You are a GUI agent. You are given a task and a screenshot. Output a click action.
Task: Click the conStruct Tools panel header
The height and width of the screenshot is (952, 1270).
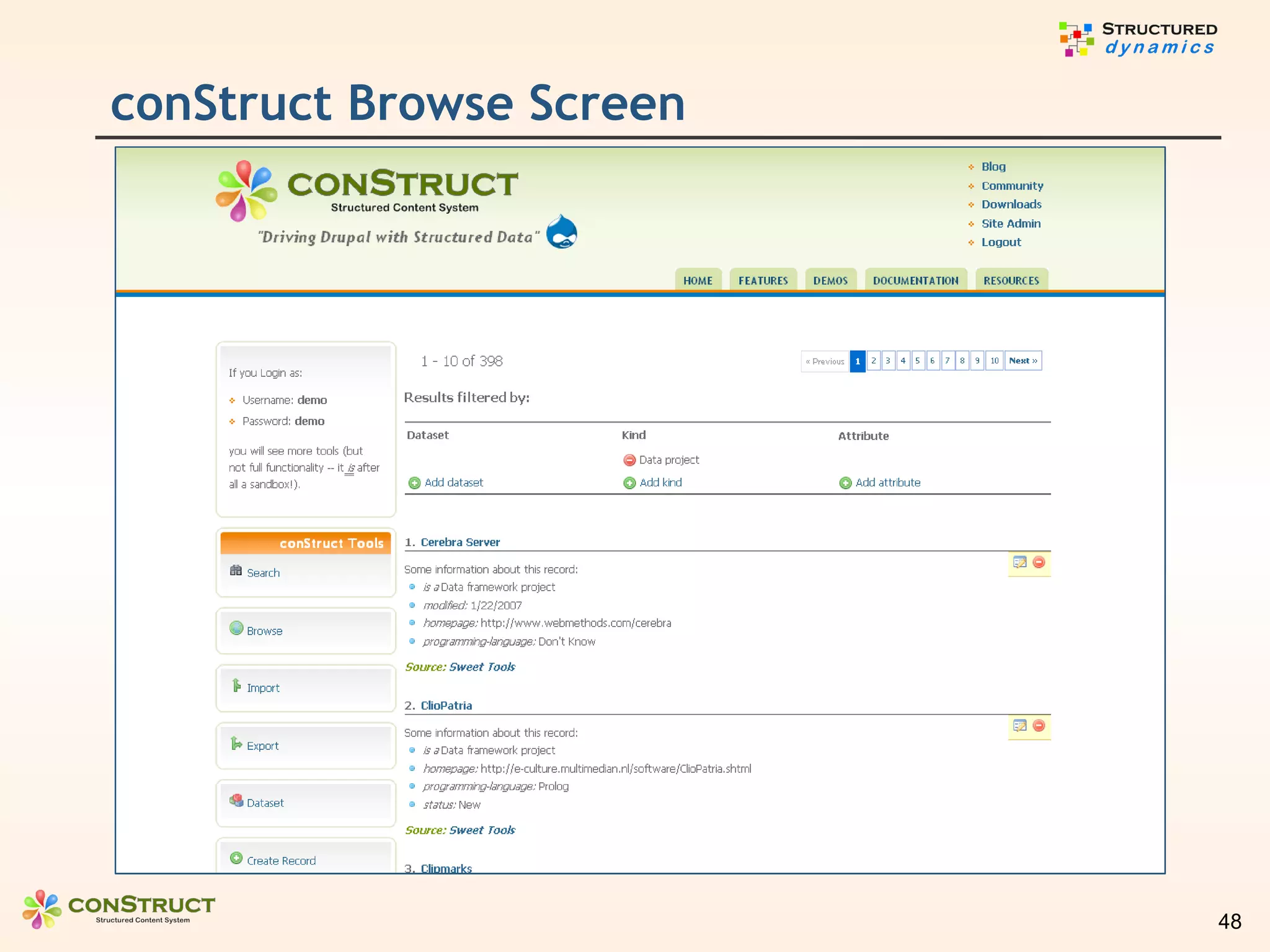click(x=306, y=543)
